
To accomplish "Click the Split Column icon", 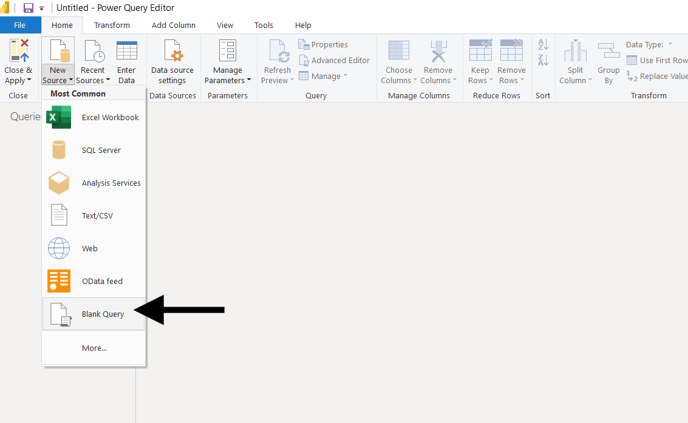I will (575, 50).
